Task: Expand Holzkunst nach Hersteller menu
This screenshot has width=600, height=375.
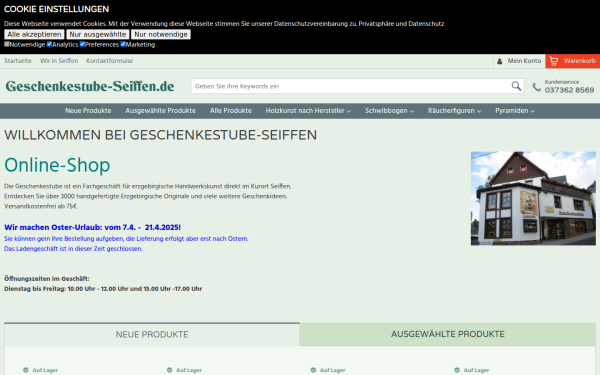Action: tap(308, 111)
